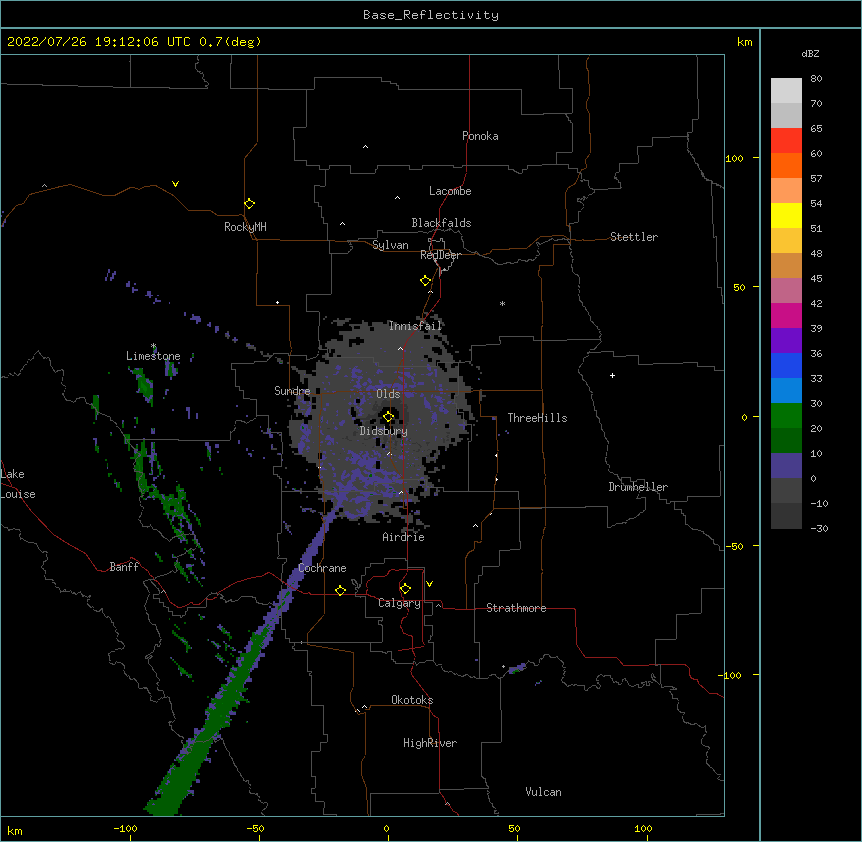Click the Innisfail city label

(415, 326)
